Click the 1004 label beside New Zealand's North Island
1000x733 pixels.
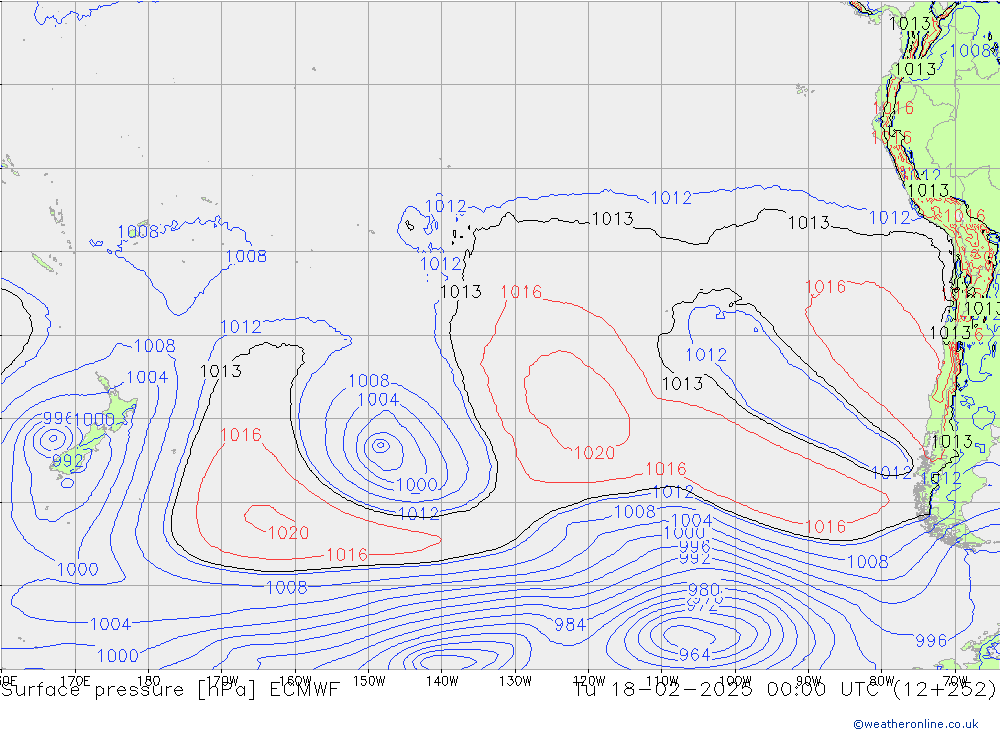147,377
